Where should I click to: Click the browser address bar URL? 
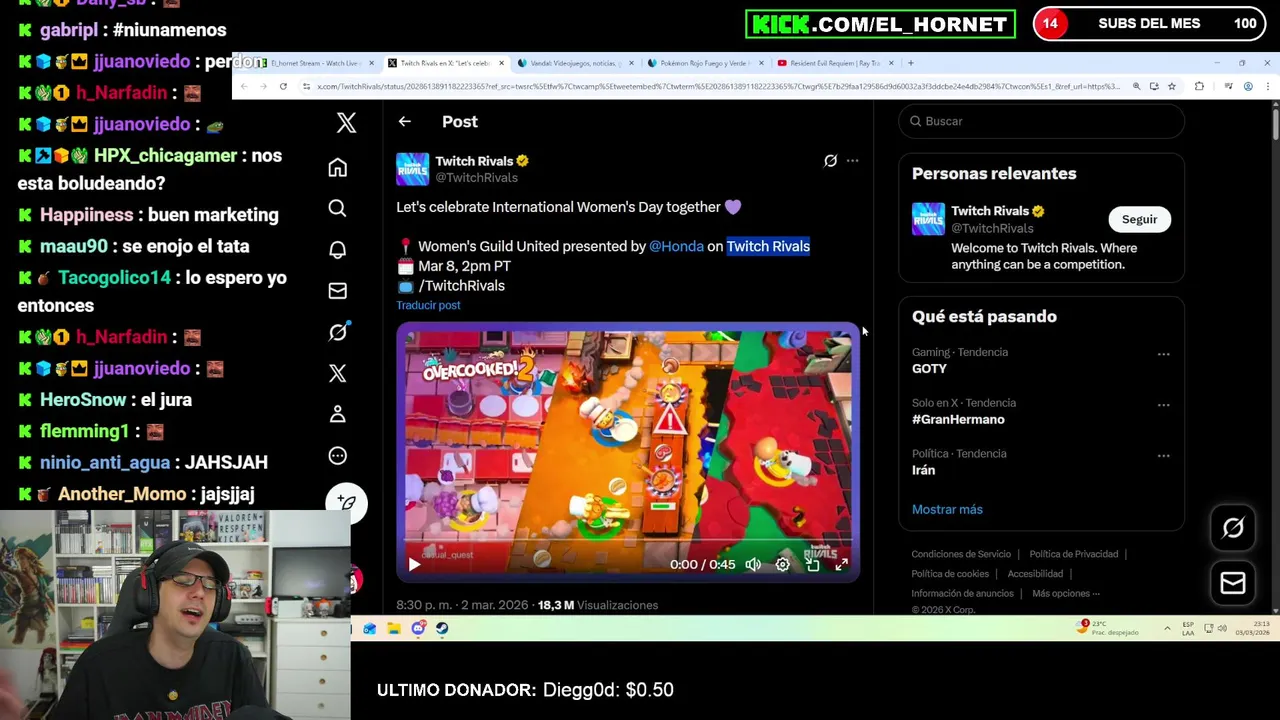coord(717,87)
